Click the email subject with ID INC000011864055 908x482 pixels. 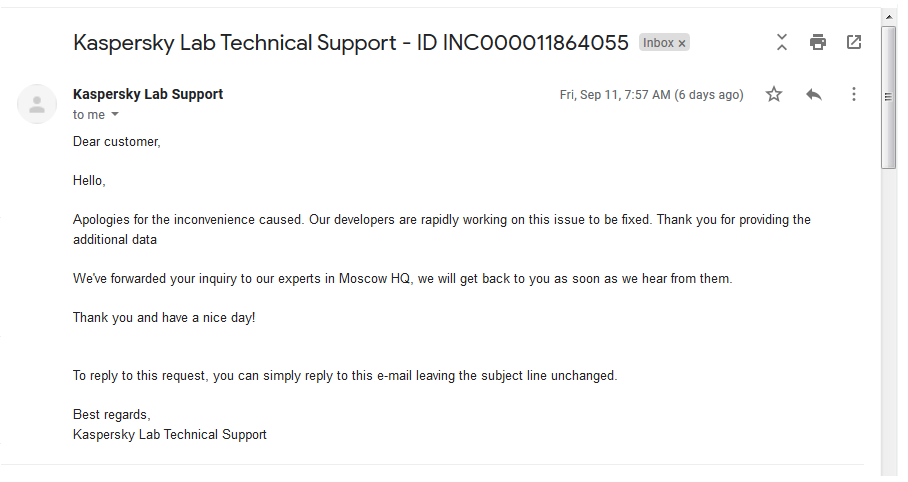[350, 43]
